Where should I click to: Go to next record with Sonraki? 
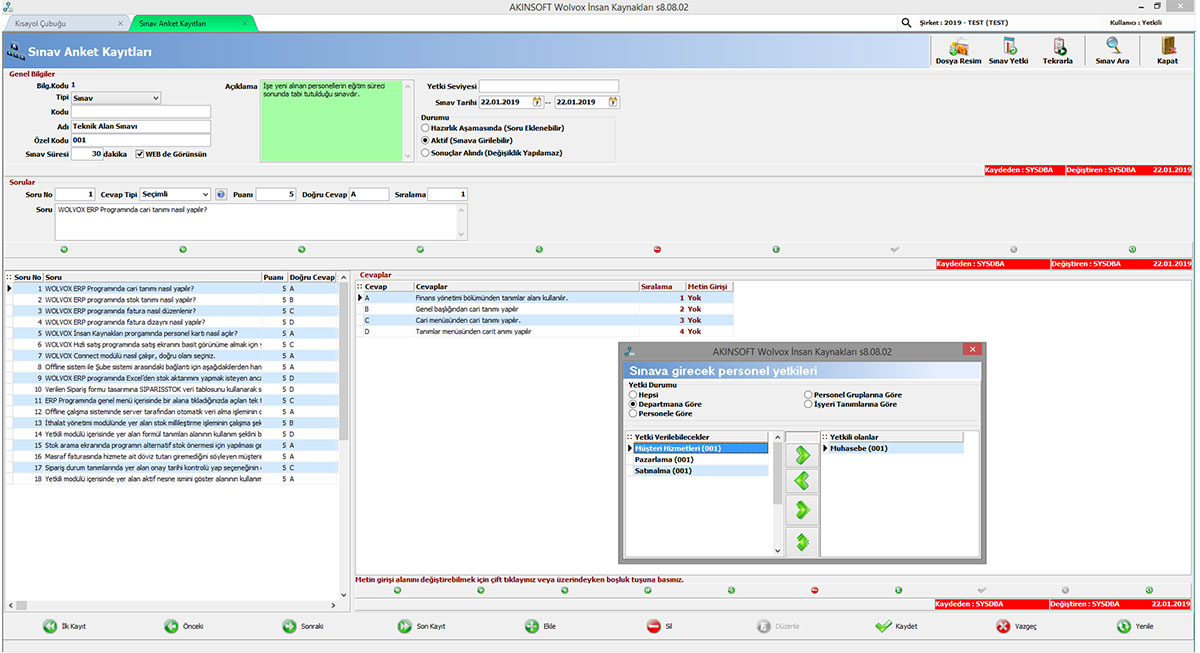click(303, 626)
